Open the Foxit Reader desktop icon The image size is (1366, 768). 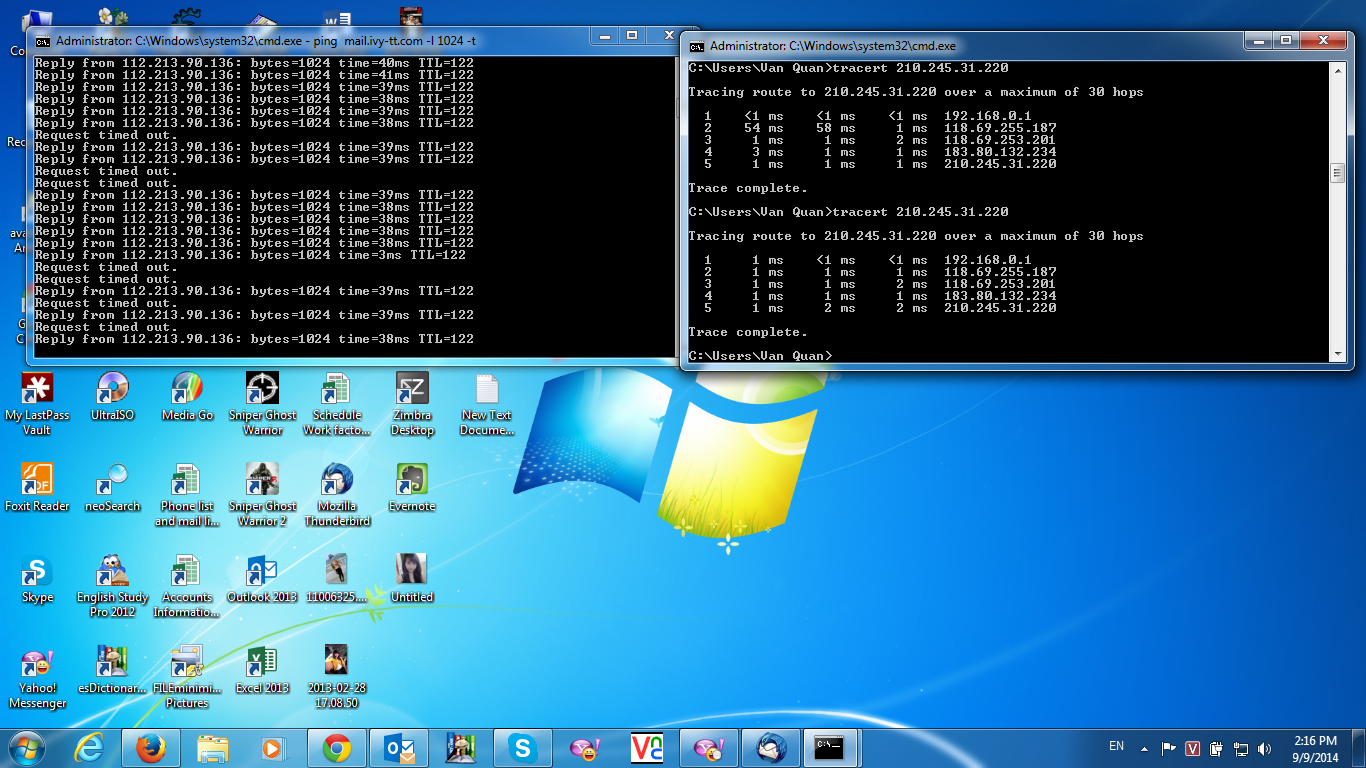(x=37, y=488)
